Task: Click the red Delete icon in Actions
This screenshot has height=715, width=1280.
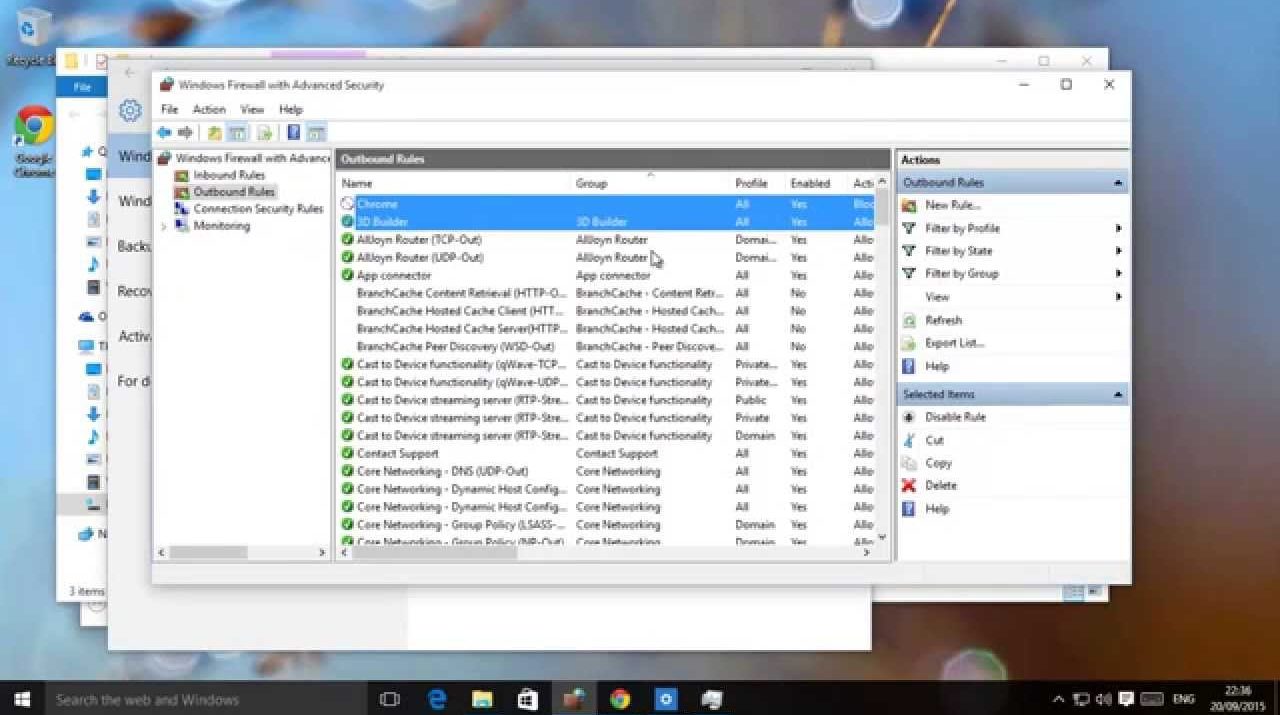Action: pyautogui.click(x=908, y=486)
